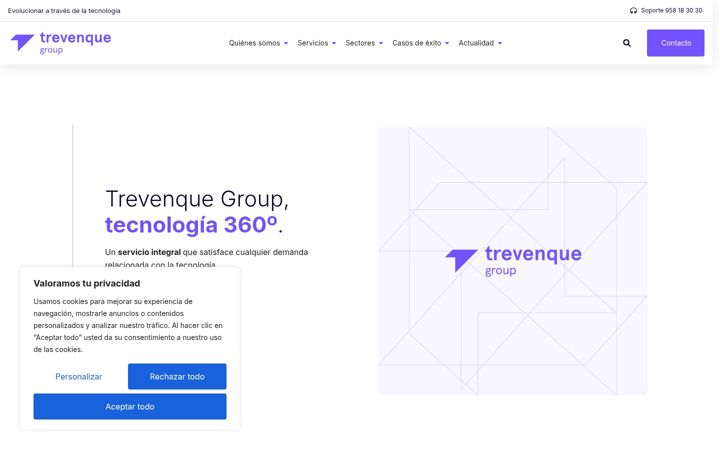The width and height of the screenshot is (720, 450).
Task: Click the Trevenque Group header logo
Action: [61, 43]
